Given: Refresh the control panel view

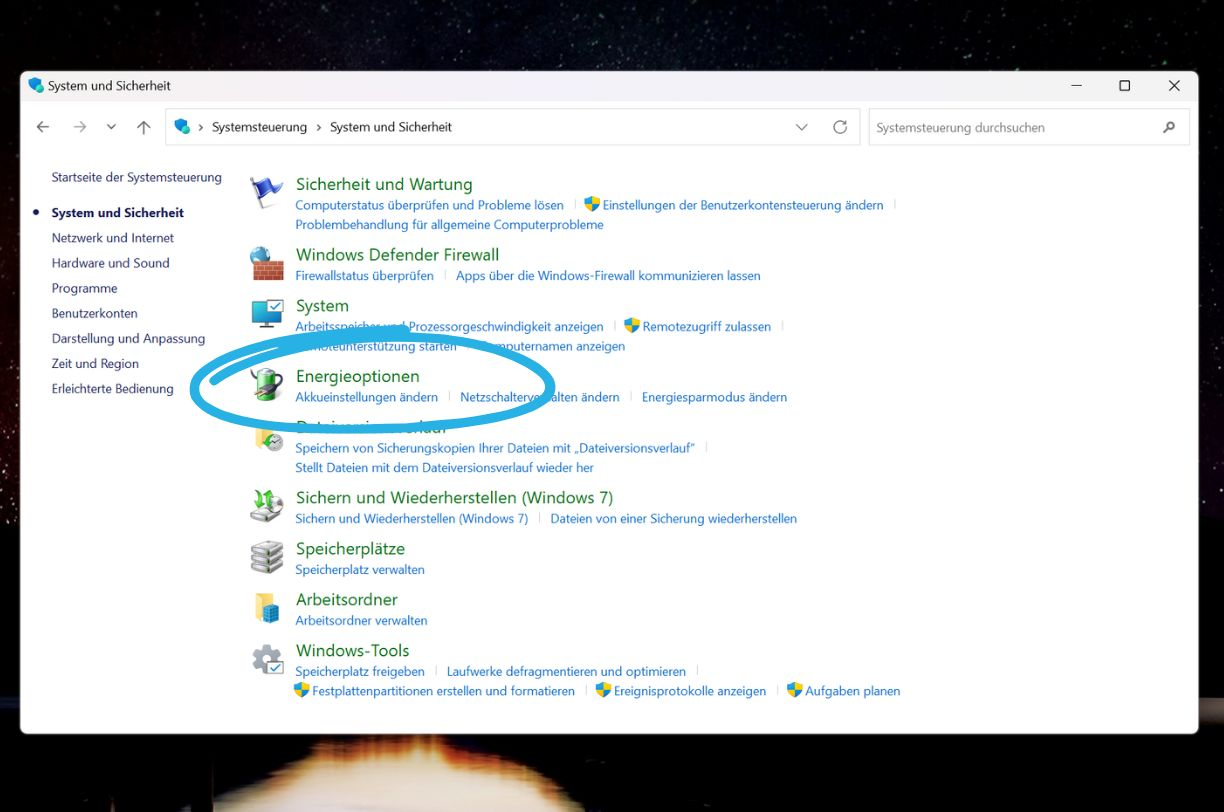Looking at the screenshot, I should tap(840, 127).
